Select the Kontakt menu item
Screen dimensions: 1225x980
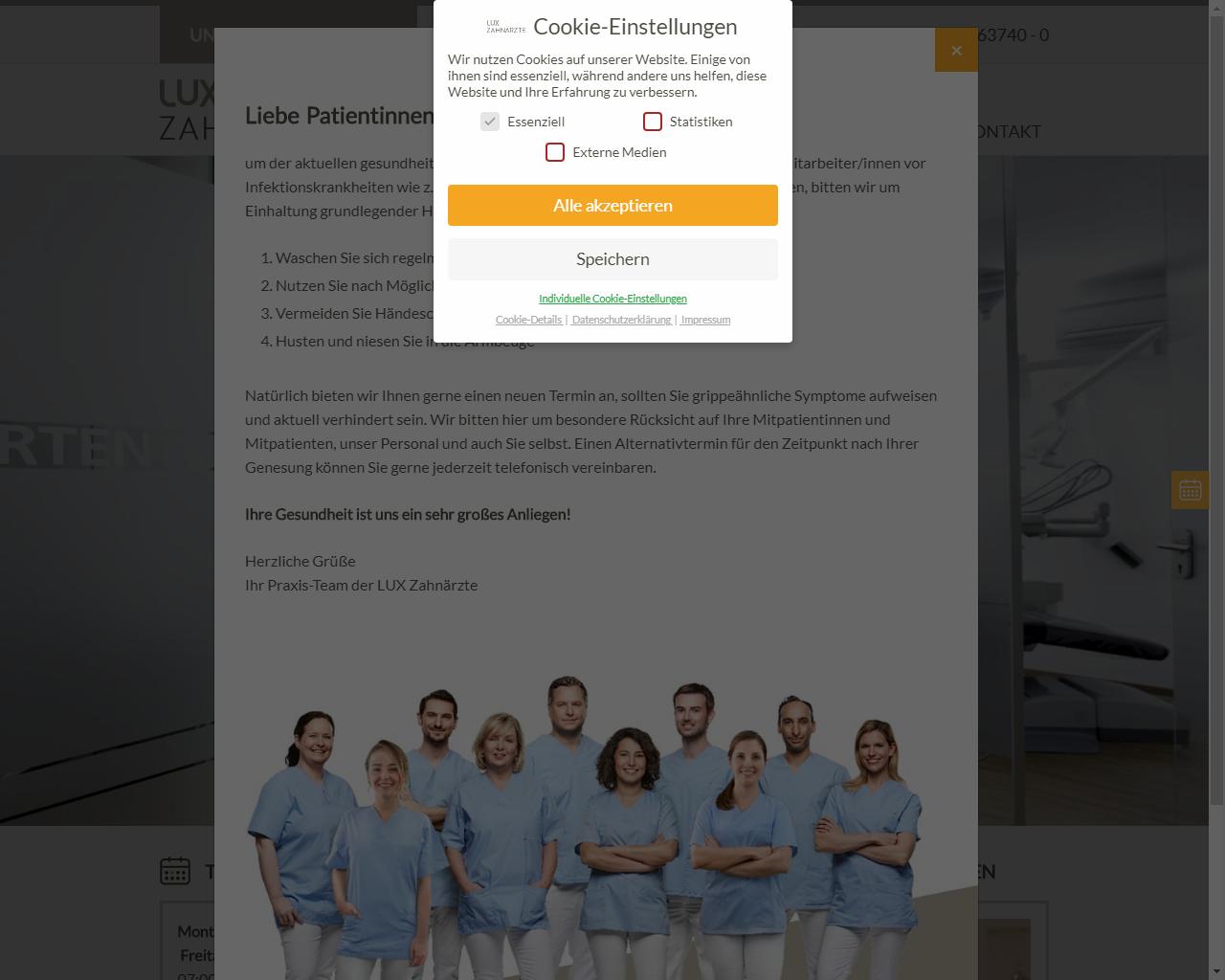[x=1009, y=131]
